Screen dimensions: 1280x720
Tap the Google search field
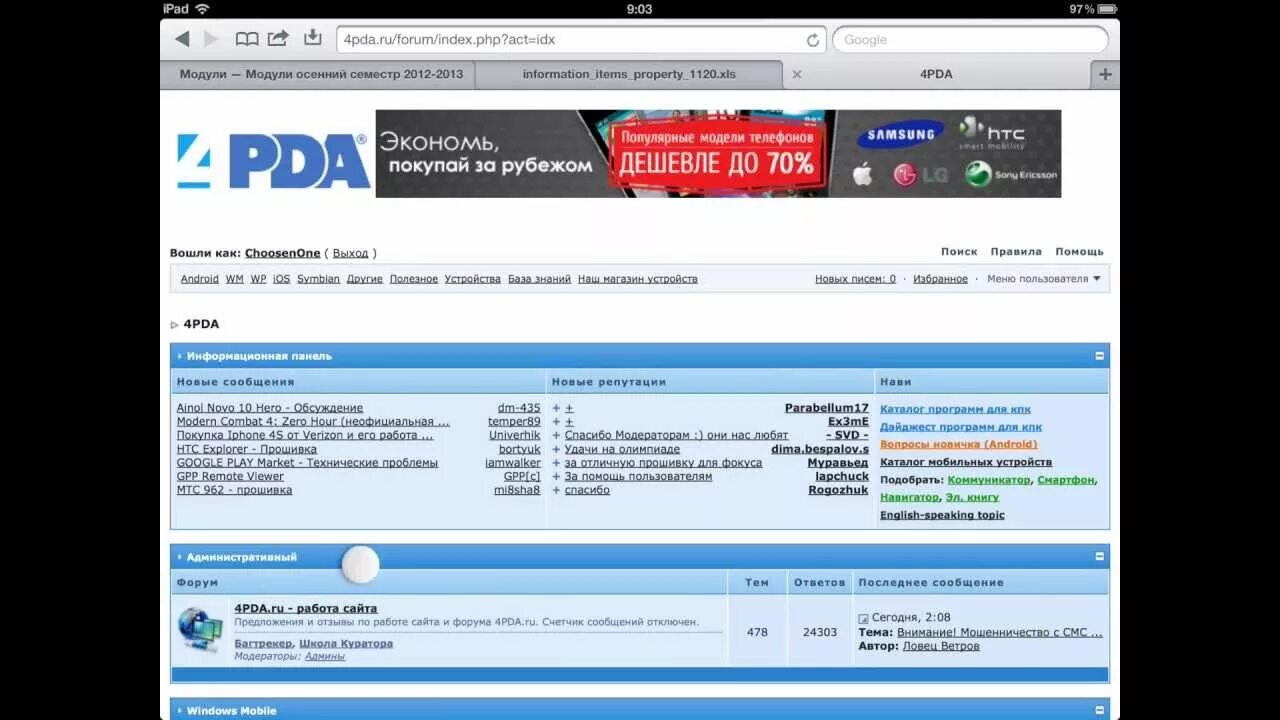(970, 40)
